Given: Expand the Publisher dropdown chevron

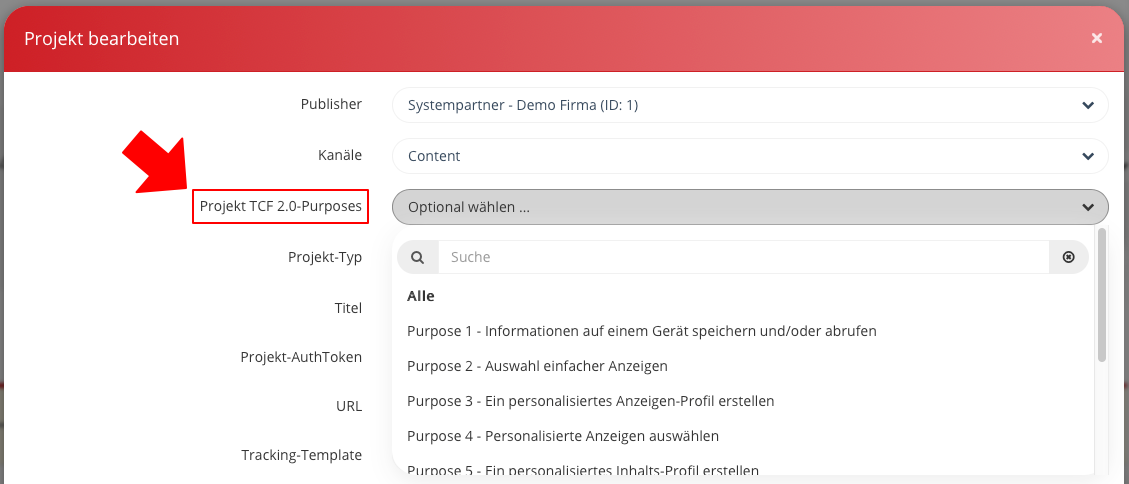Looking at the screenshot, I should [x=1087, y=105].
